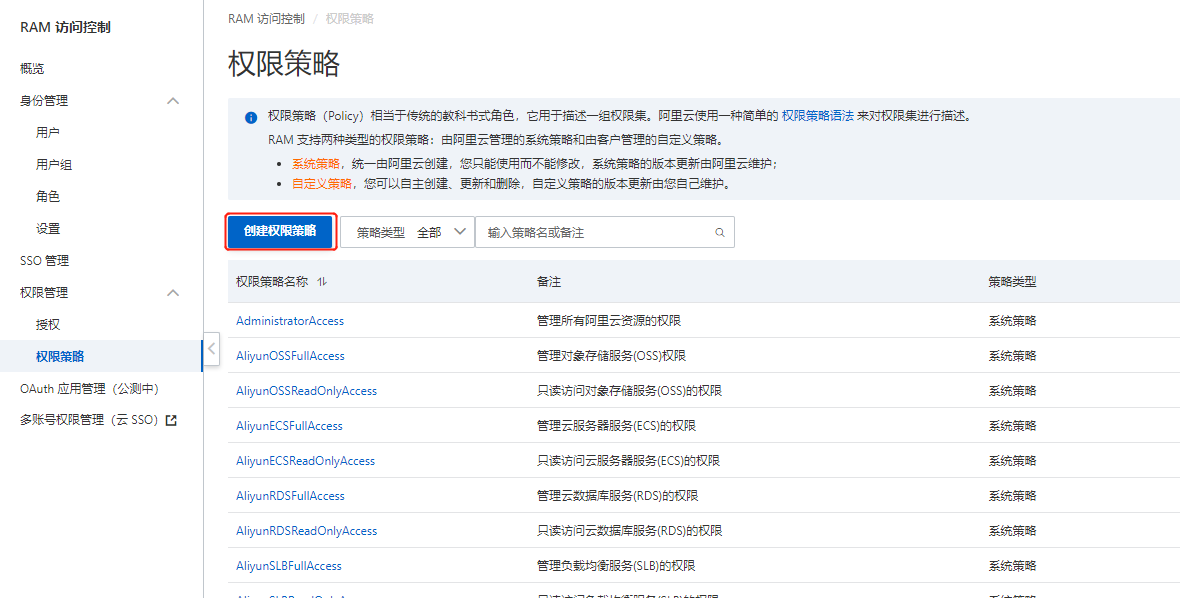1180x598 pixels.
Task: Open SSO 管理 in the sidebar
Action: click(x=44, y=260)
